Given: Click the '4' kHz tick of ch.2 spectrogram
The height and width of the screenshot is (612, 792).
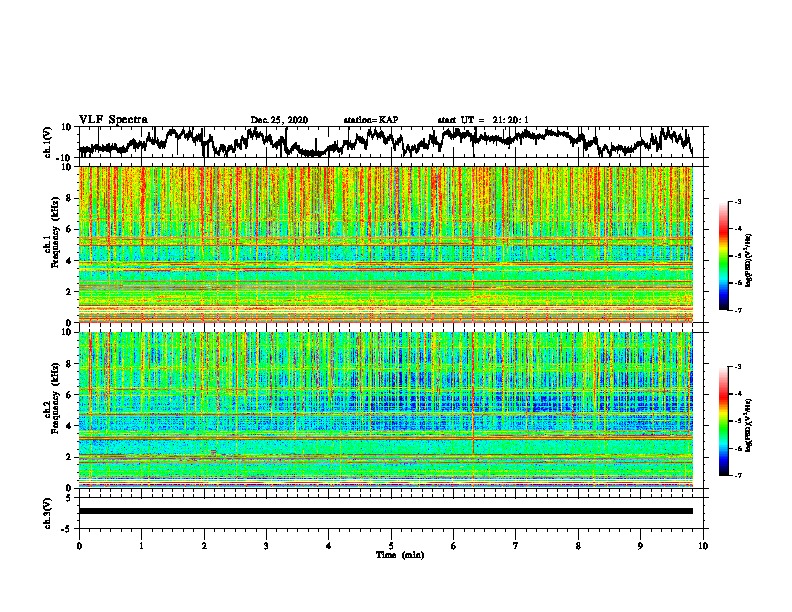Looking at the screenshot, I should click(x=70, y=426).
